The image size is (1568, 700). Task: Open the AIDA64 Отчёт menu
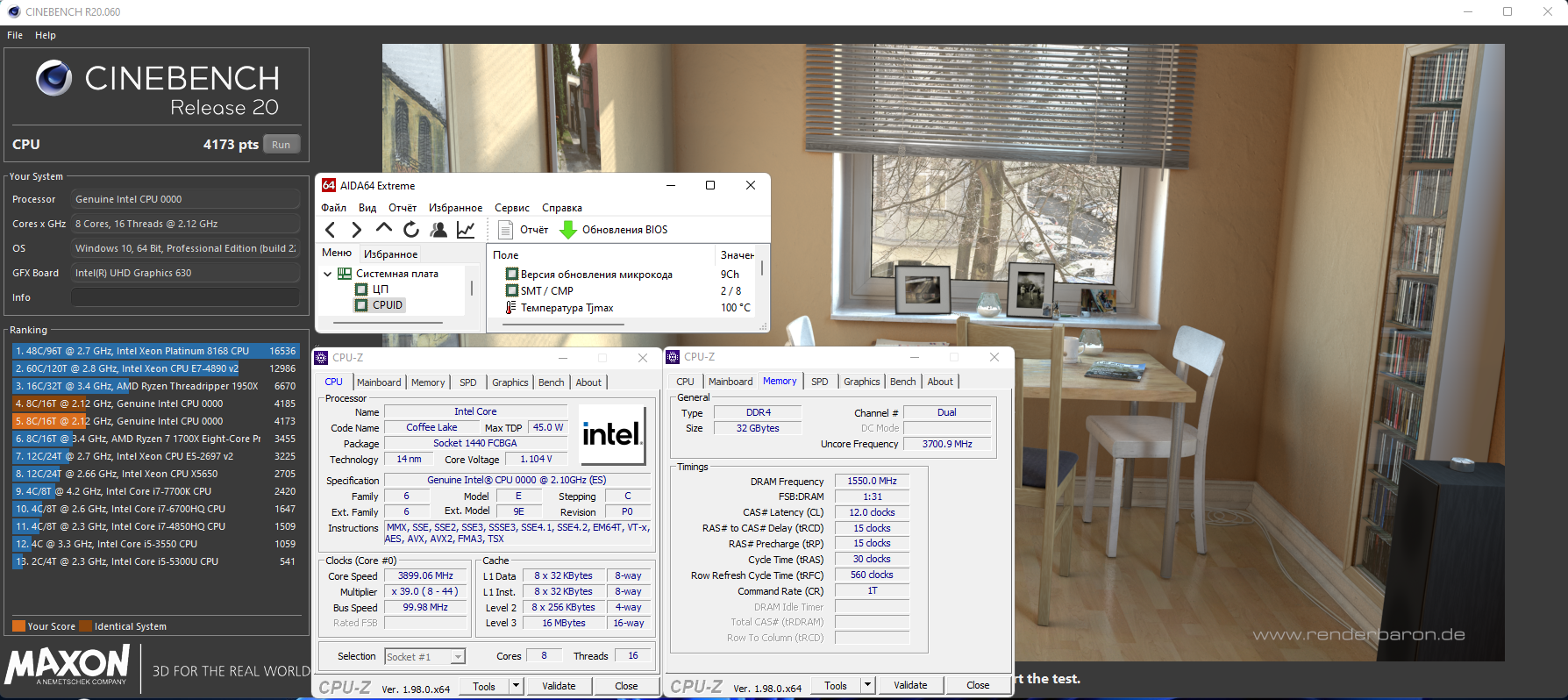(x=403, y=208)
